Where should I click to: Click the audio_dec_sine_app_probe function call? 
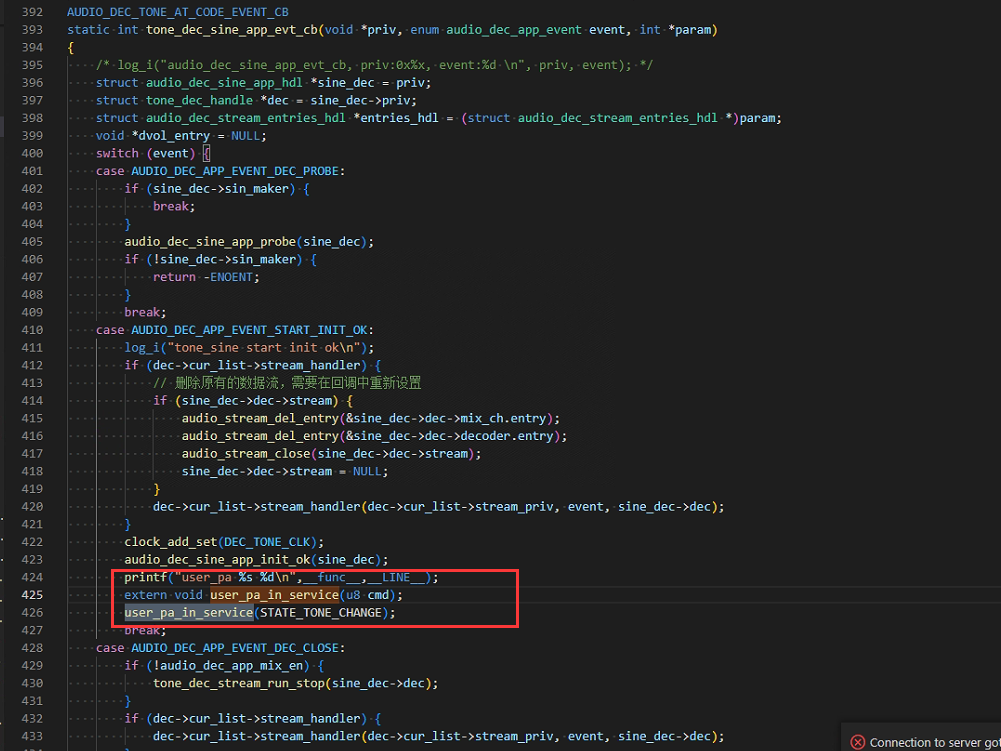point(210,241)
